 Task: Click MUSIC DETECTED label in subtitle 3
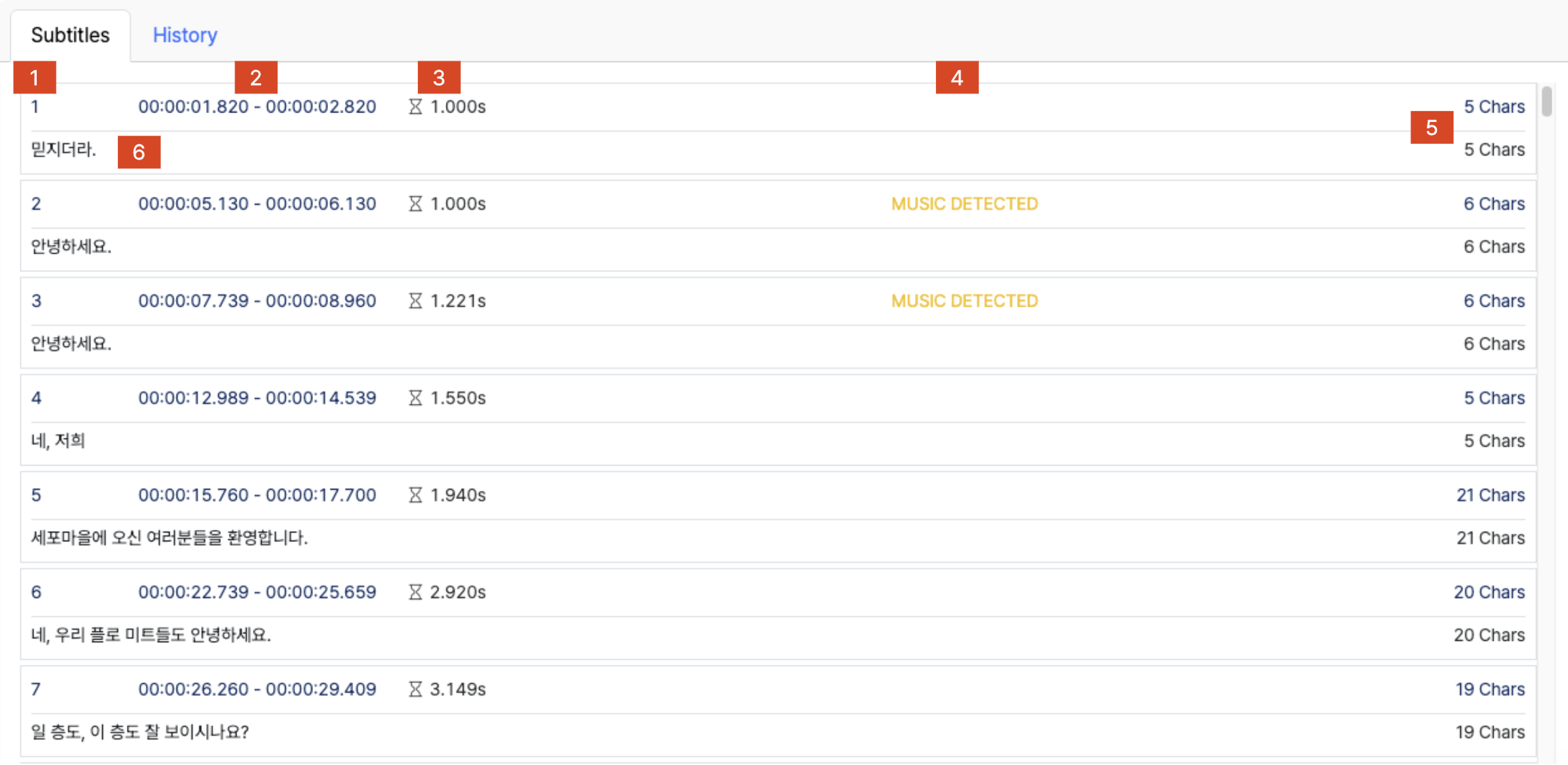(x=964, y=301)
